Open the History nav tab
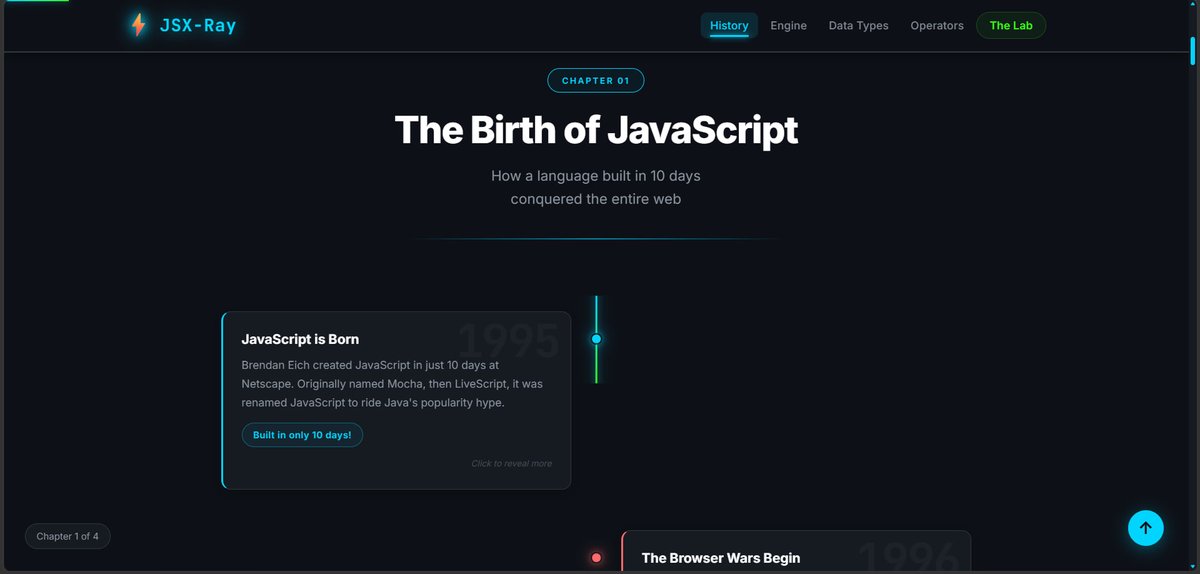The width and height of the screenshot is (1200, 574). [x=729, y=26]
